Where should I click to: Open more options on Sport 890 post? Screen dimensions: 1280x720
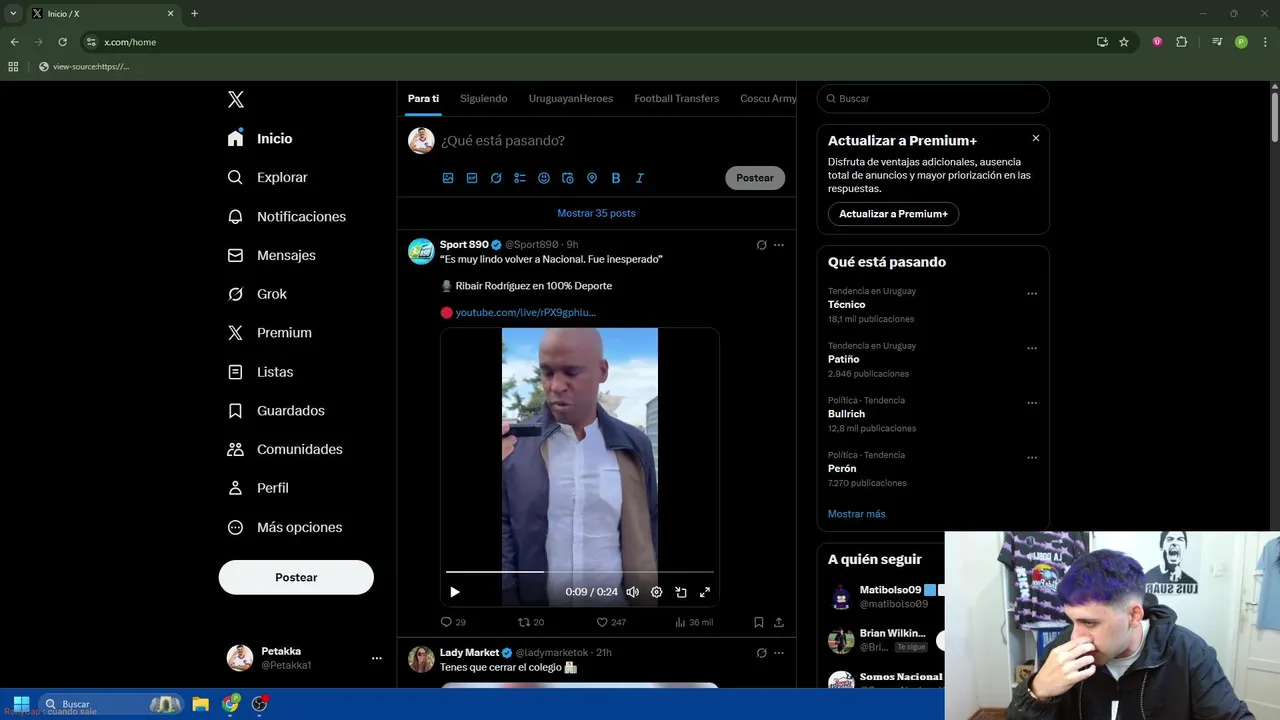pyautogui.click(x=779, y=245)
